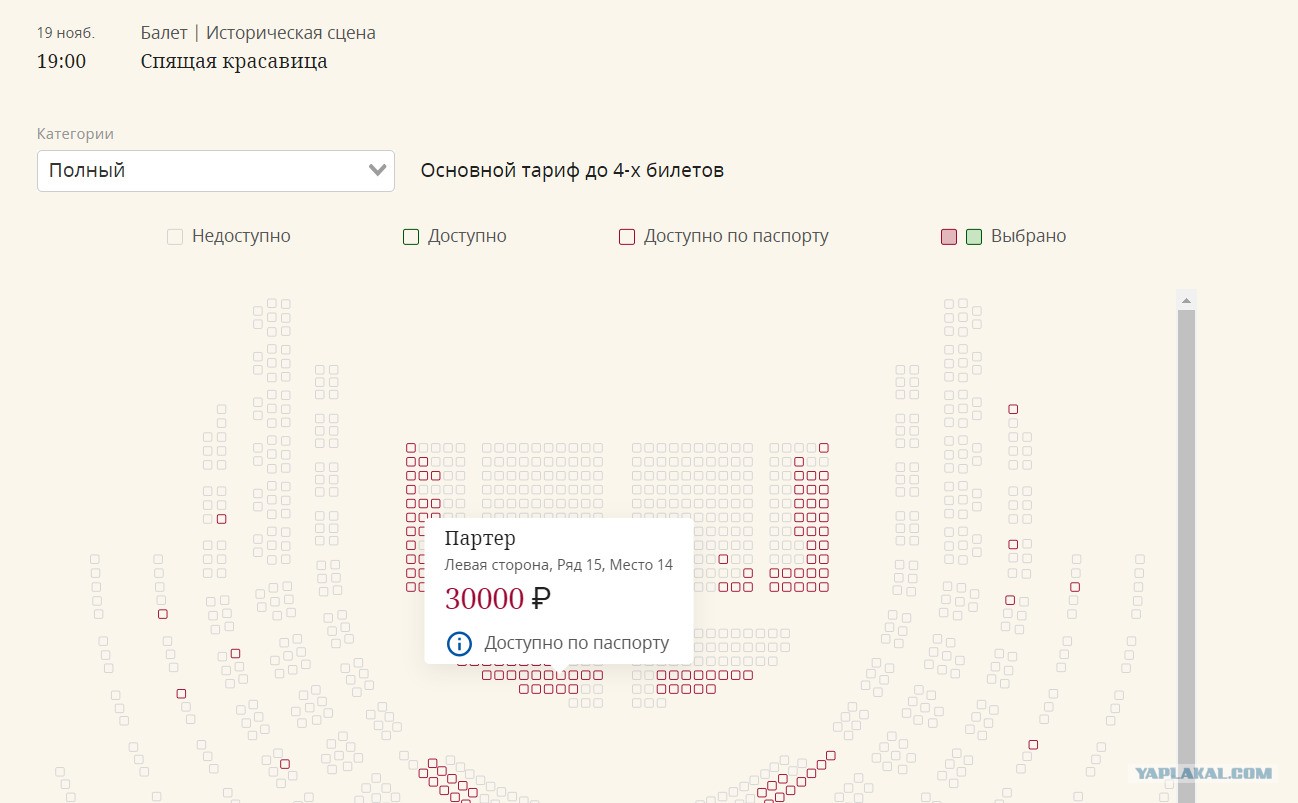Select top-right corner seat of right parterre block
Viewport: 1298px width, 803px height.
click(x=824, y=448)
